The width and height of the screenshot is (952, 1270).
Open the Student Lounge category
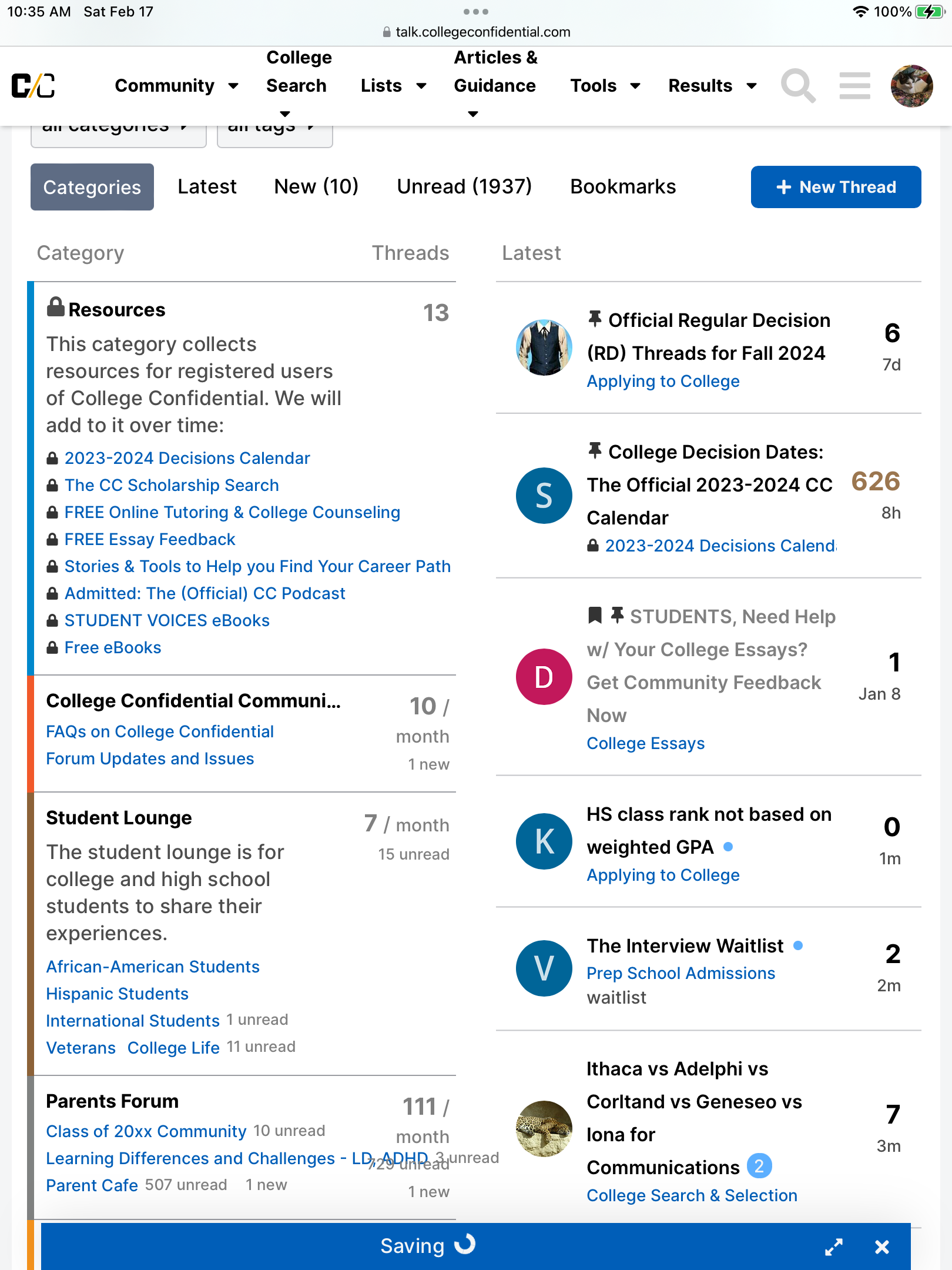(119, 818)
